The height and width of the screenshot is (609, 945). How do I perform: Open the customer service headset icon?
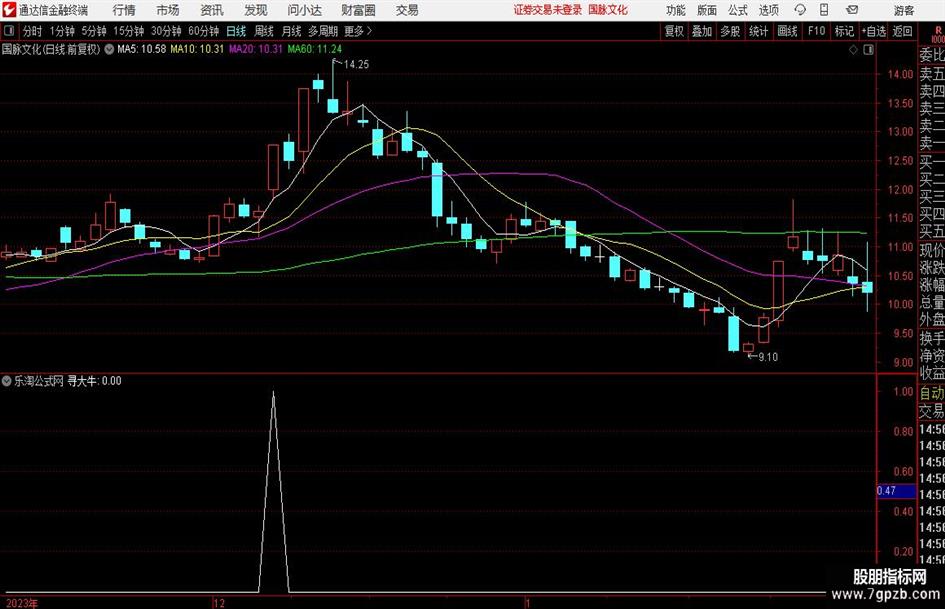click(800, 10)
